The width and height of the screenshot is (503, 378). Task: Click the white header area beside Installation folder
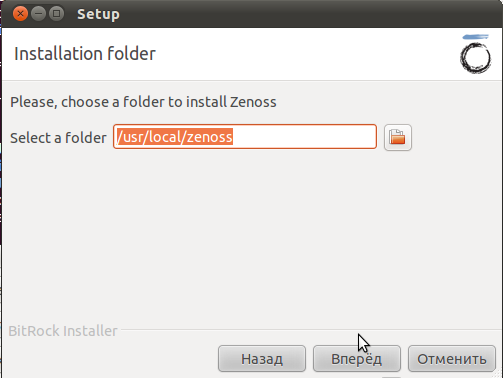click(307, 54)
